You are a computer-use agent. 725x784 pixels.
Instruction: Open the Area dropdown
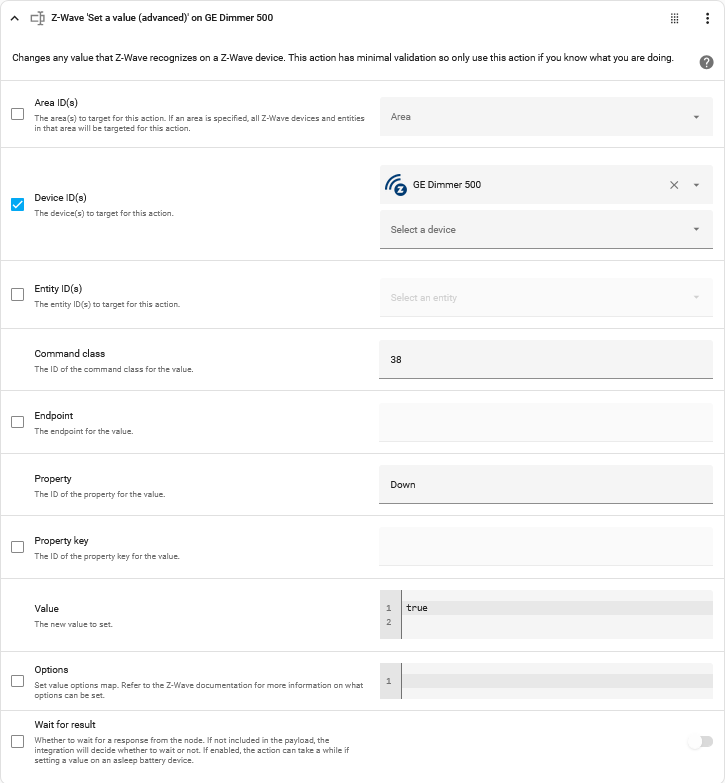[x=546, y=116]
